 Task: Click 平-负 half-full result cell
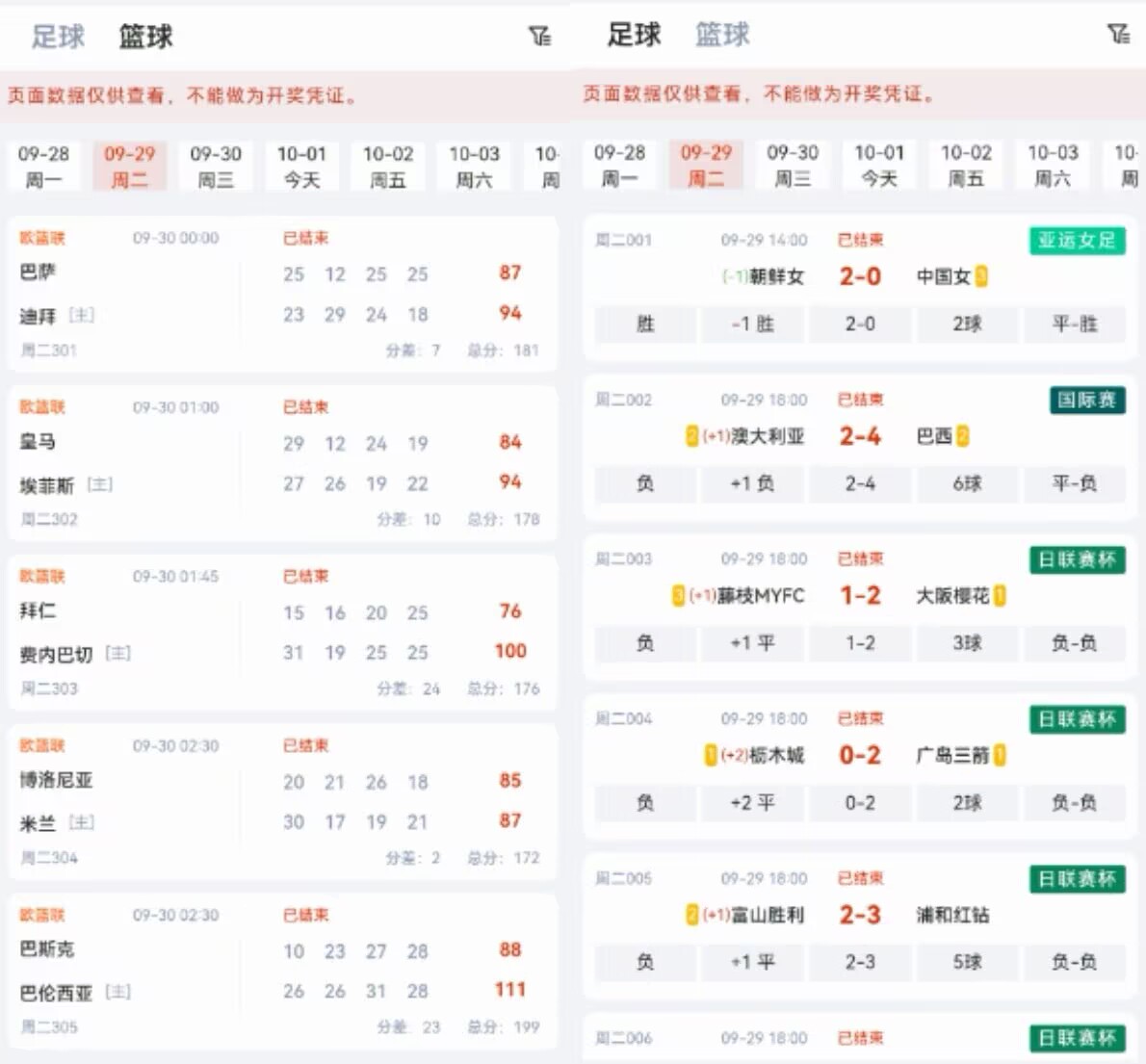tap(1075, 483)
